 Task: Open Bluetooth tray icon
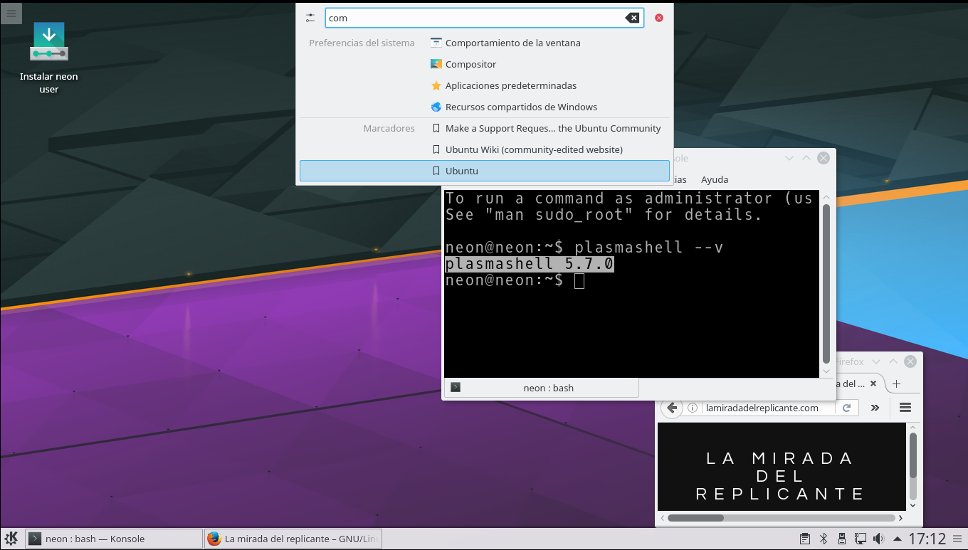[824, 539]
